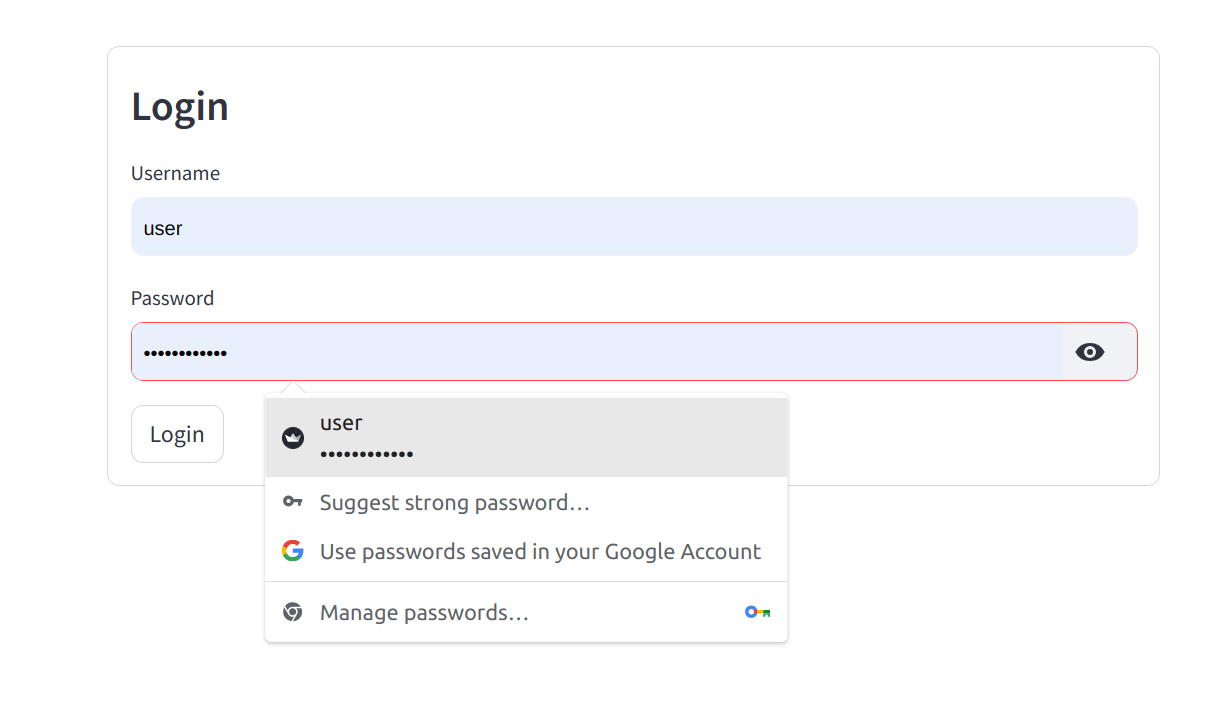Click the key icon beside "Suggest strong password"
Image resolution: width=1218 pixels, height=718 pixels.
[x=292, y=501]
